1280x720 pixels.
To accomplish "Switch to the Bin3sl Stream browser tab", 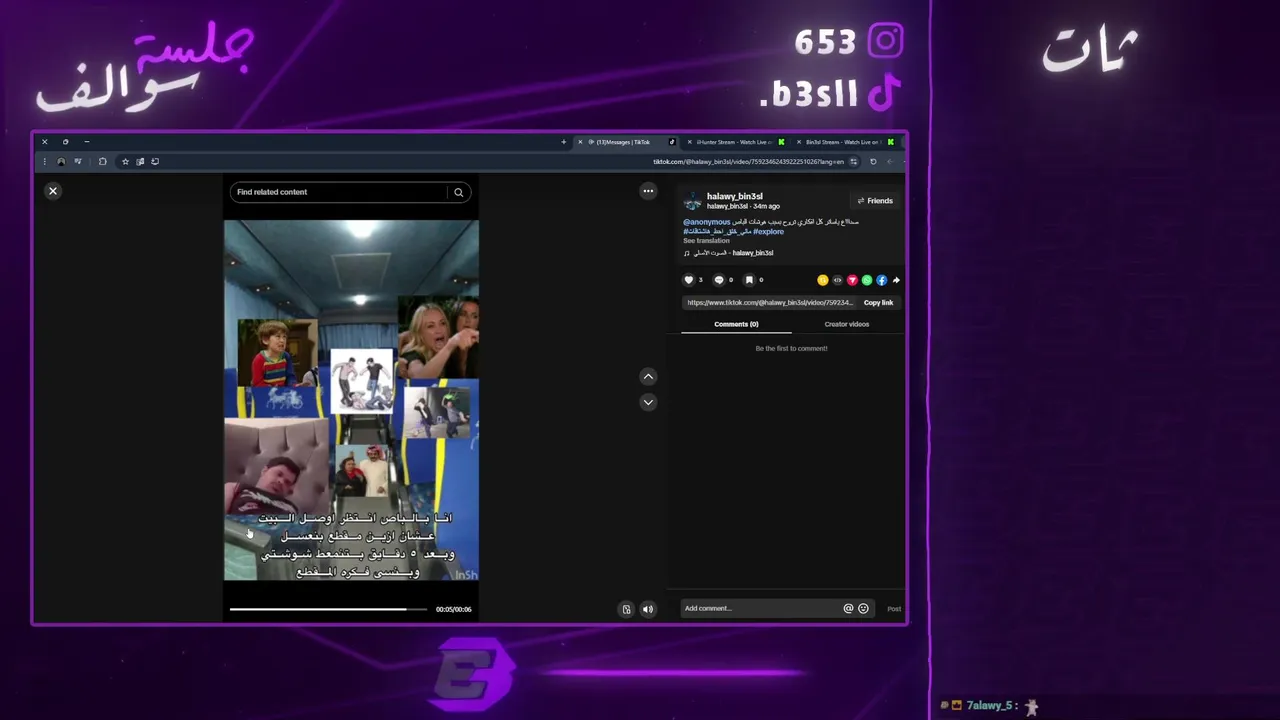I will [x=844, y=142].
